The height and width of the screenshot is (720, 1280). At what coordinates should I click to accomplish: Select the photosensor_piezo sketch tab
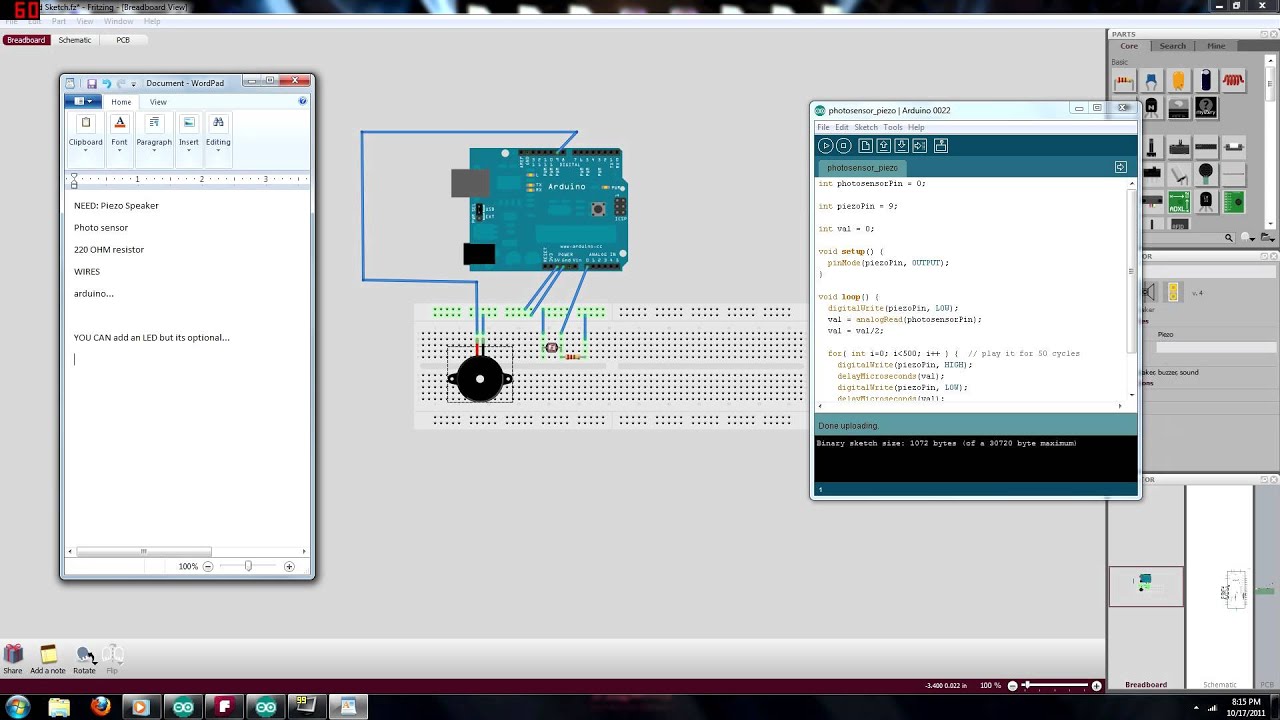(862, 168)
